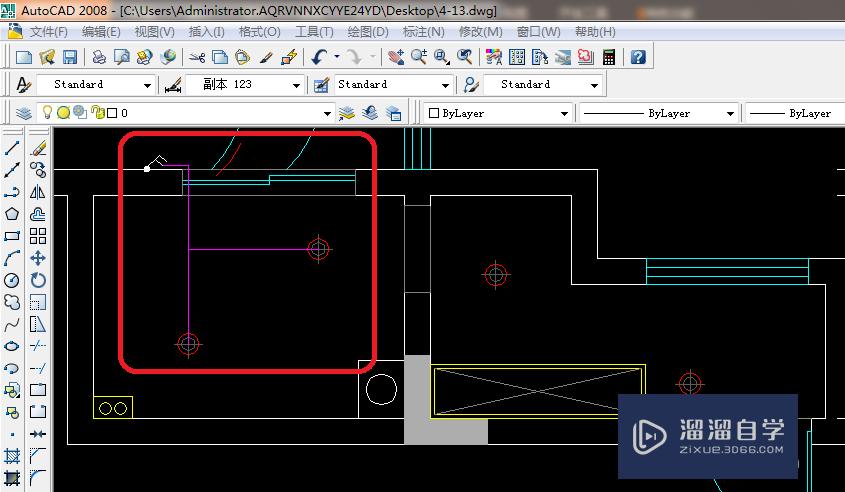Open the 绘图(D) menu
The width and height of the screenshot is (845, 492).
pos(367,31)
